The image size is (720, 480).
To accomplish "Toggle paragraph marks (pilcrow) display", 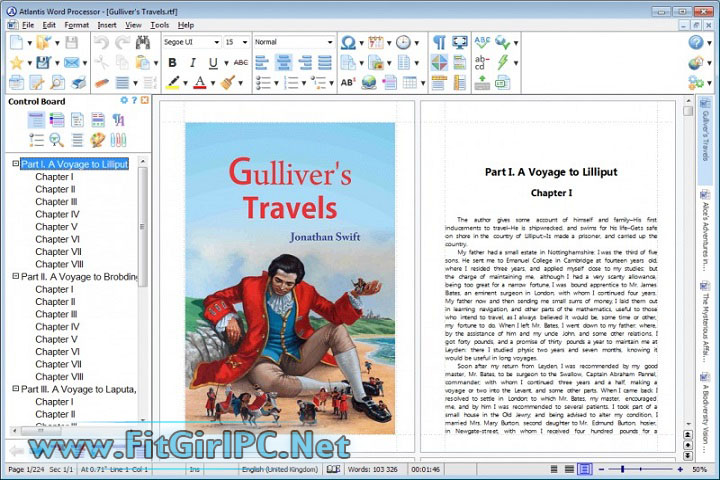I will tap(439, 42).
